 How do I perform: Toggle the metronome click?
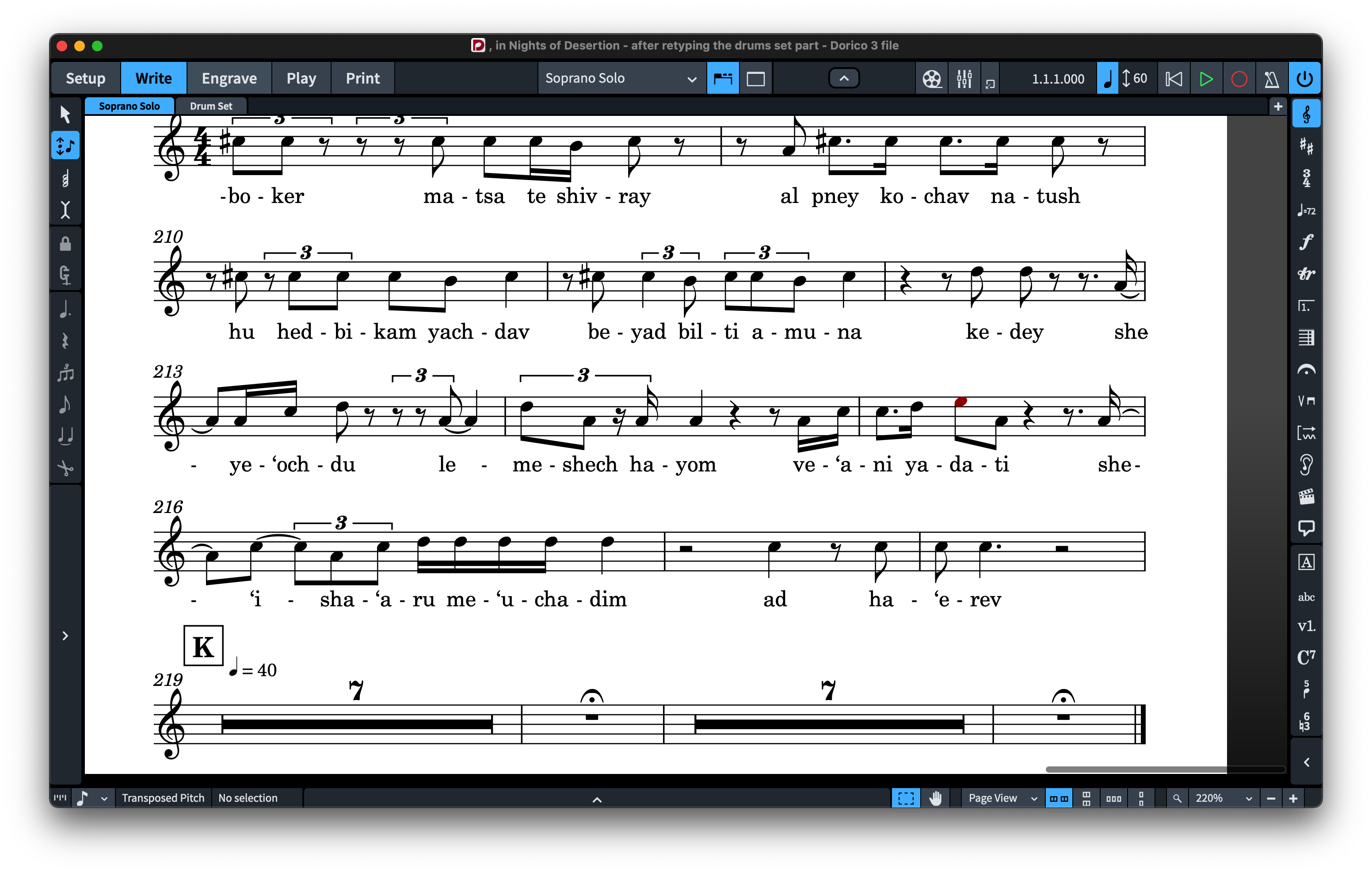coord(1271,78)
